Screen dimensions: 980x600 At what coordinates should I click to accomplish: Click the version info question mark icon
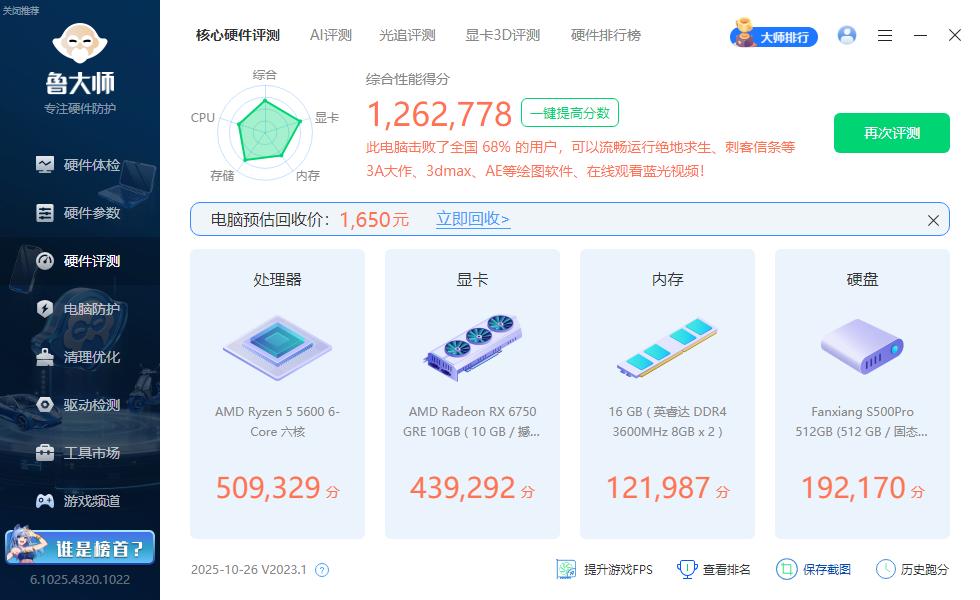point(322,570)
